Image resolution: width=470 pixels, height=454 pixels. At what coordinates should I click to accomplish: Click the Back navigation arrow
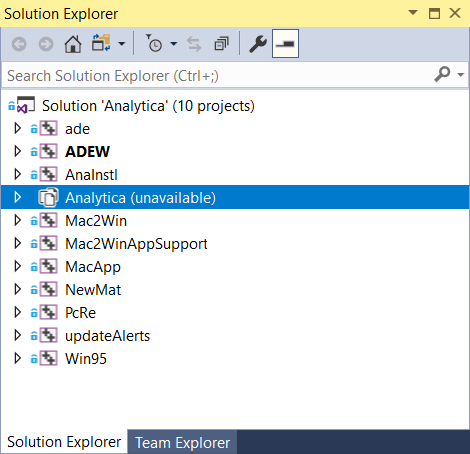(19, 44)
